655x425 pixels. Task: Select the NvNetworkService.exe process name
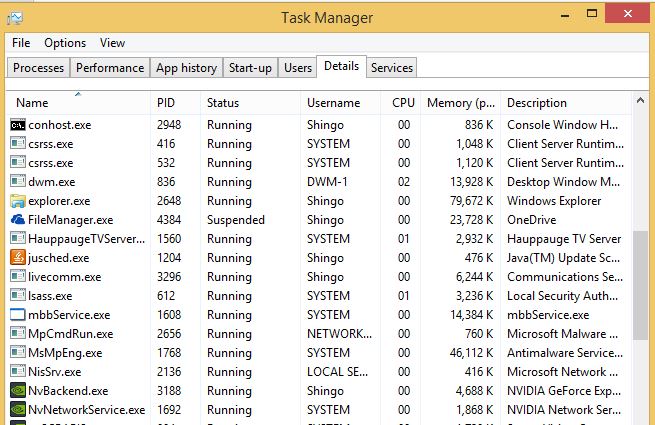click(86, 410)
